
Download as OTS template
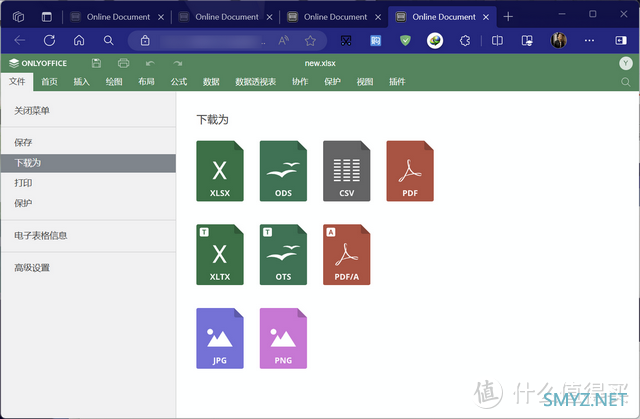click(x=283, y=255)
